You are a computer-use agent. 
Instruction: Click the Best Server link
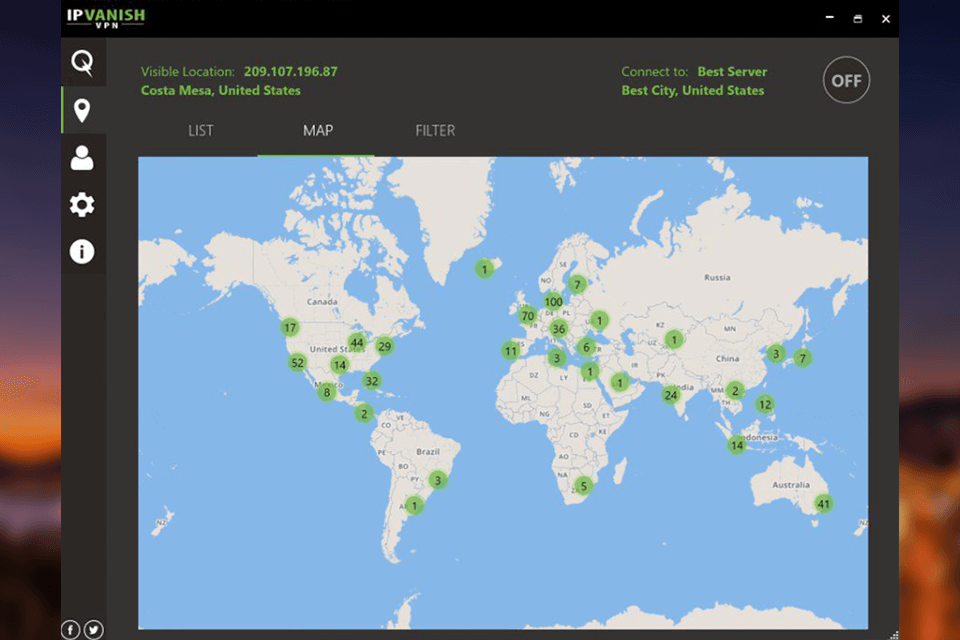point(732,72)
